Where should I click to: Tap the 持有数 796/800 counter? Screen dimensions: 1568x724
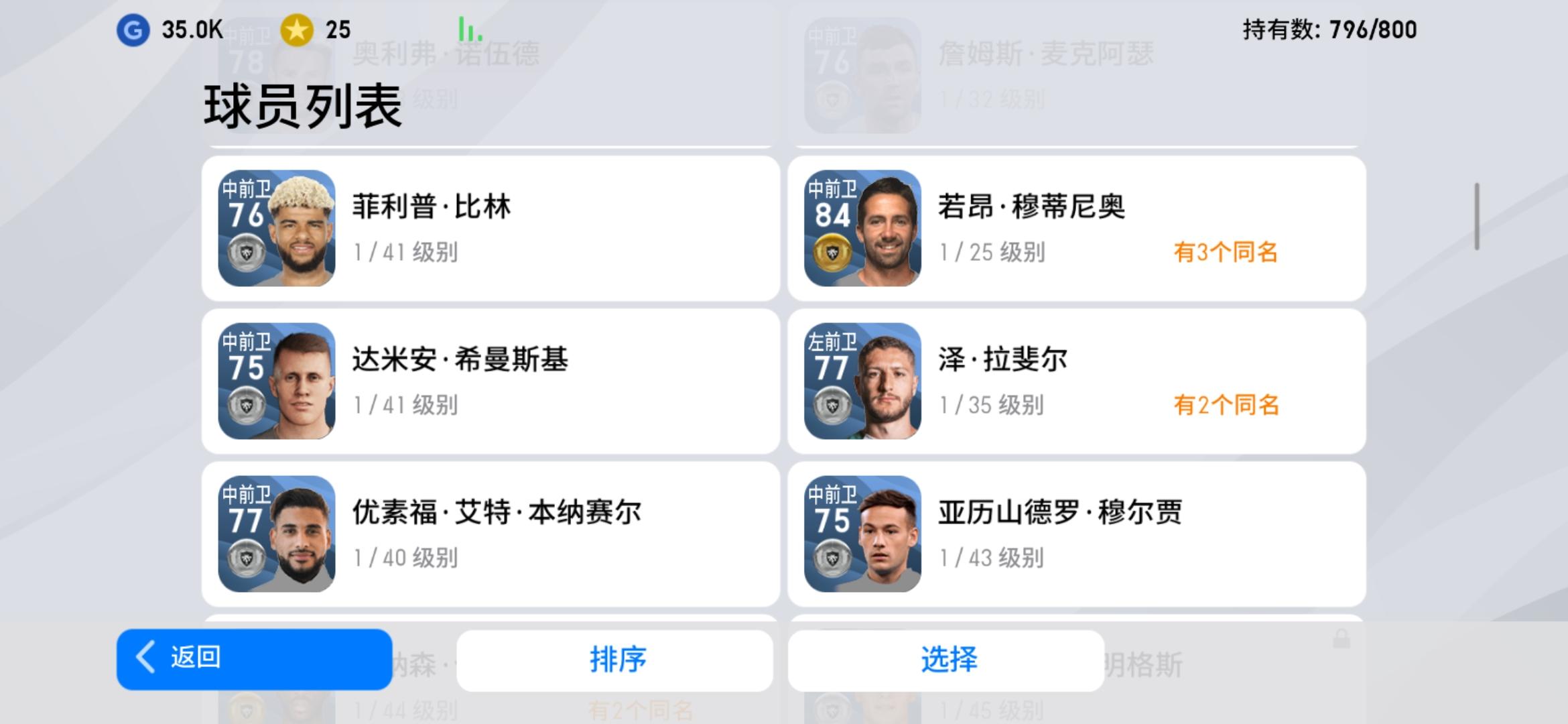(x=1329, y=29)
